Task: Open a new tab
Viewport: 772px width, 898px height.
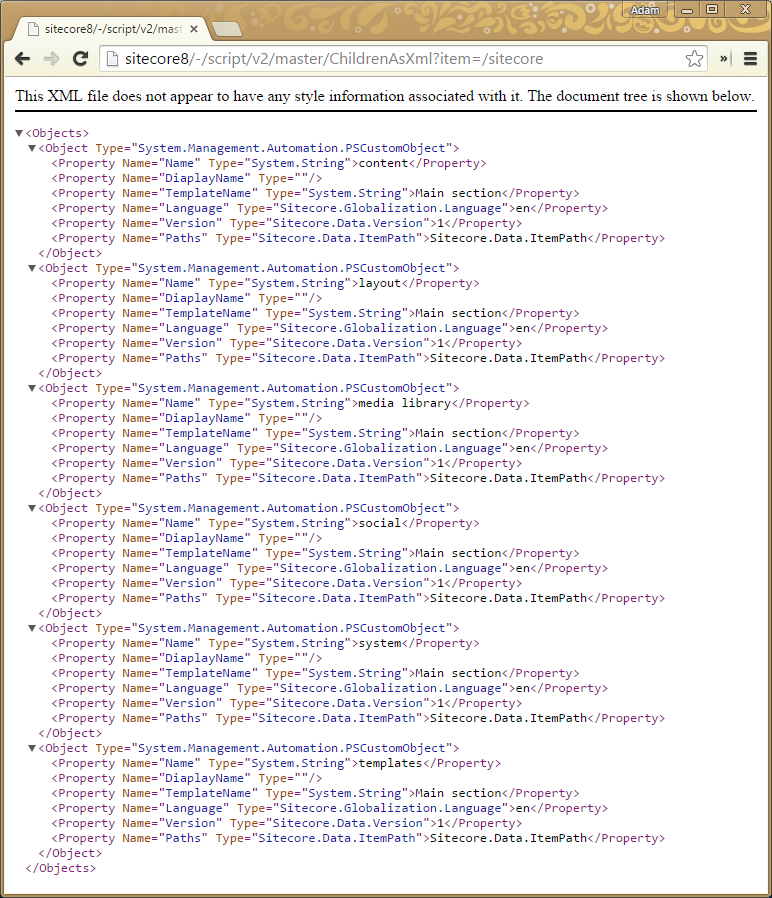Action: point(226,28)
